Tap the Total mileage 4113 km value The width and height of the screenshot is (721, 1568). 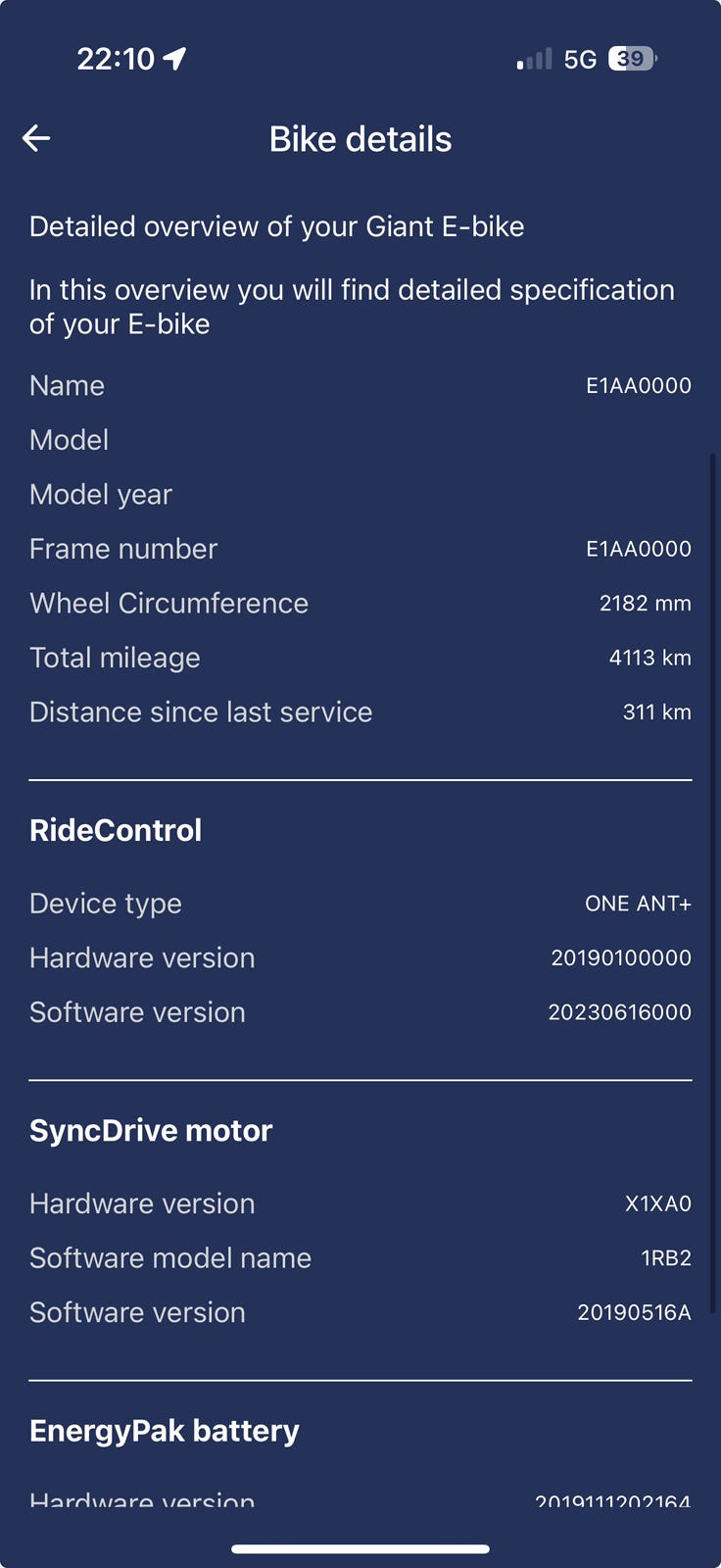coord(650,658)
